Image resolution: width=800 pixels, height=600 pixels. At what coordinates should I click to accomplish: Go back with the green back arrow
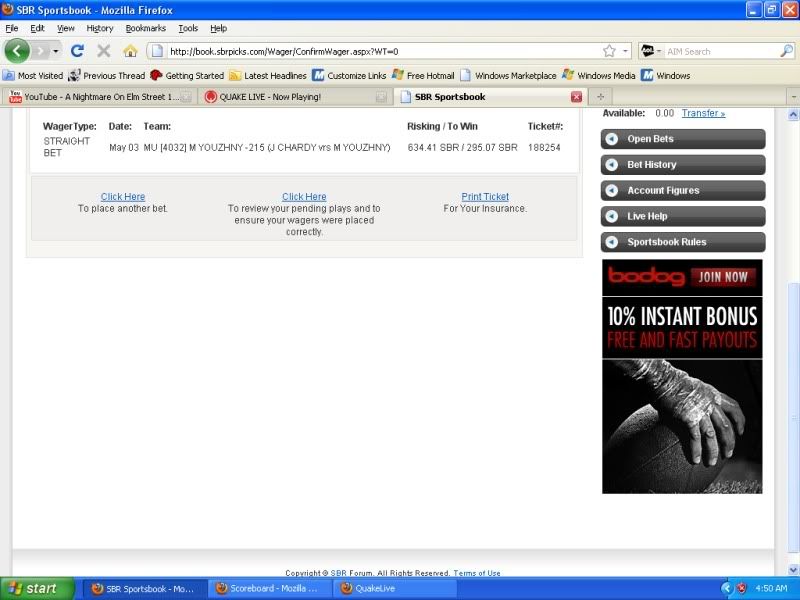click(x=17, y=51)
